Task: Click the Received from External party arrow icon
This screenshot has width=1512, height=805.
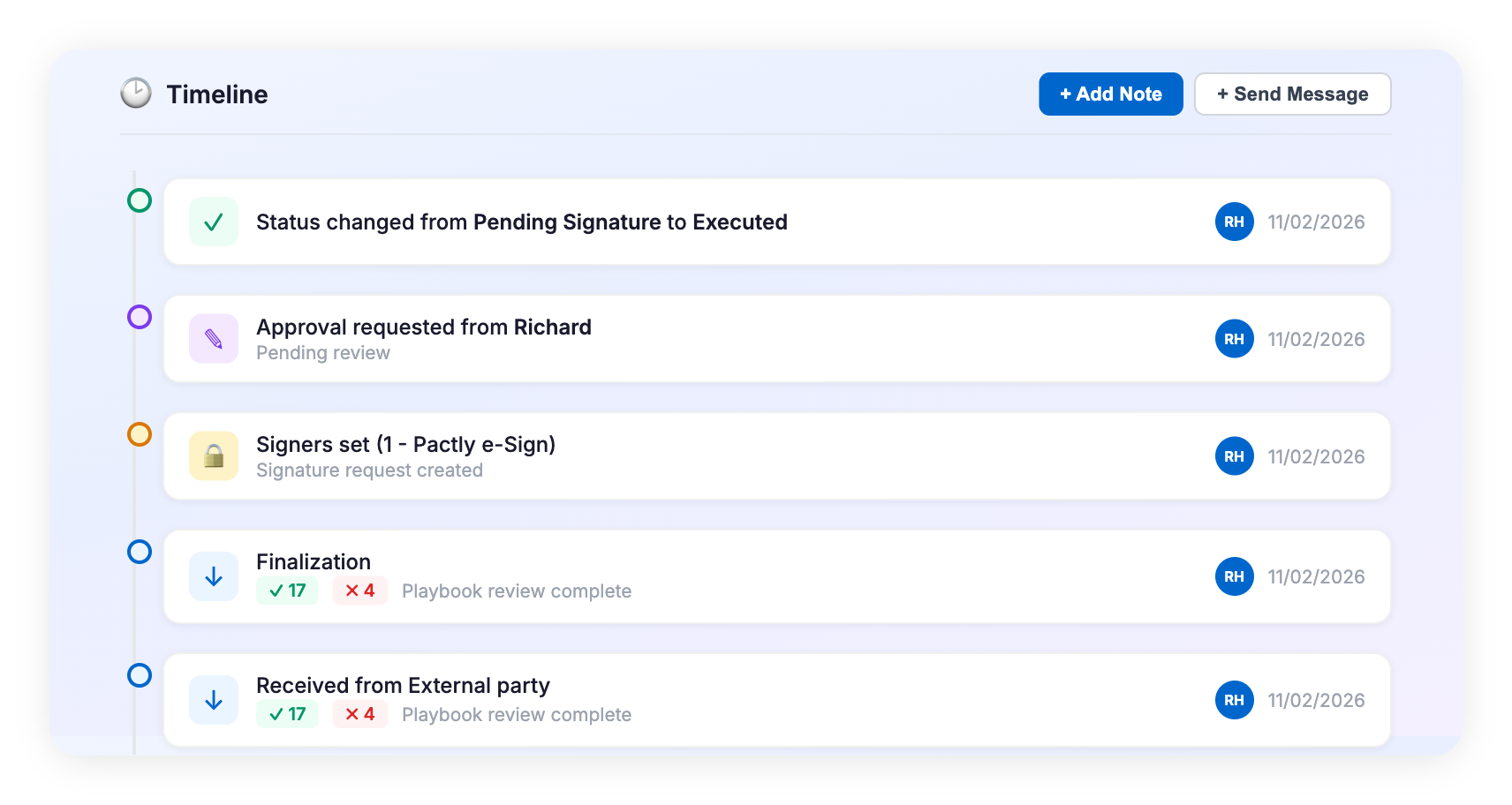Action: (x=214, y=700)
